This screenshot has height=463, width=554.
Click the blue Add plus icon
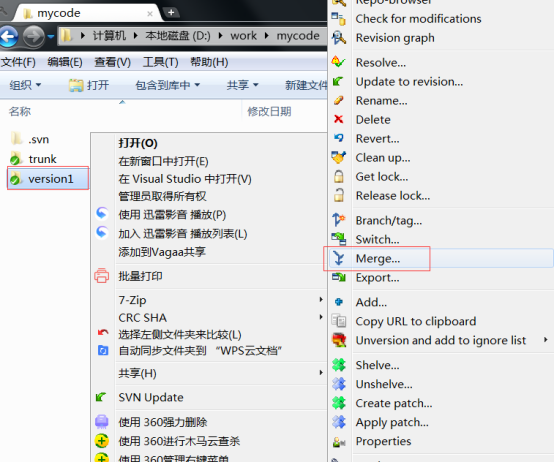point(339,302)
